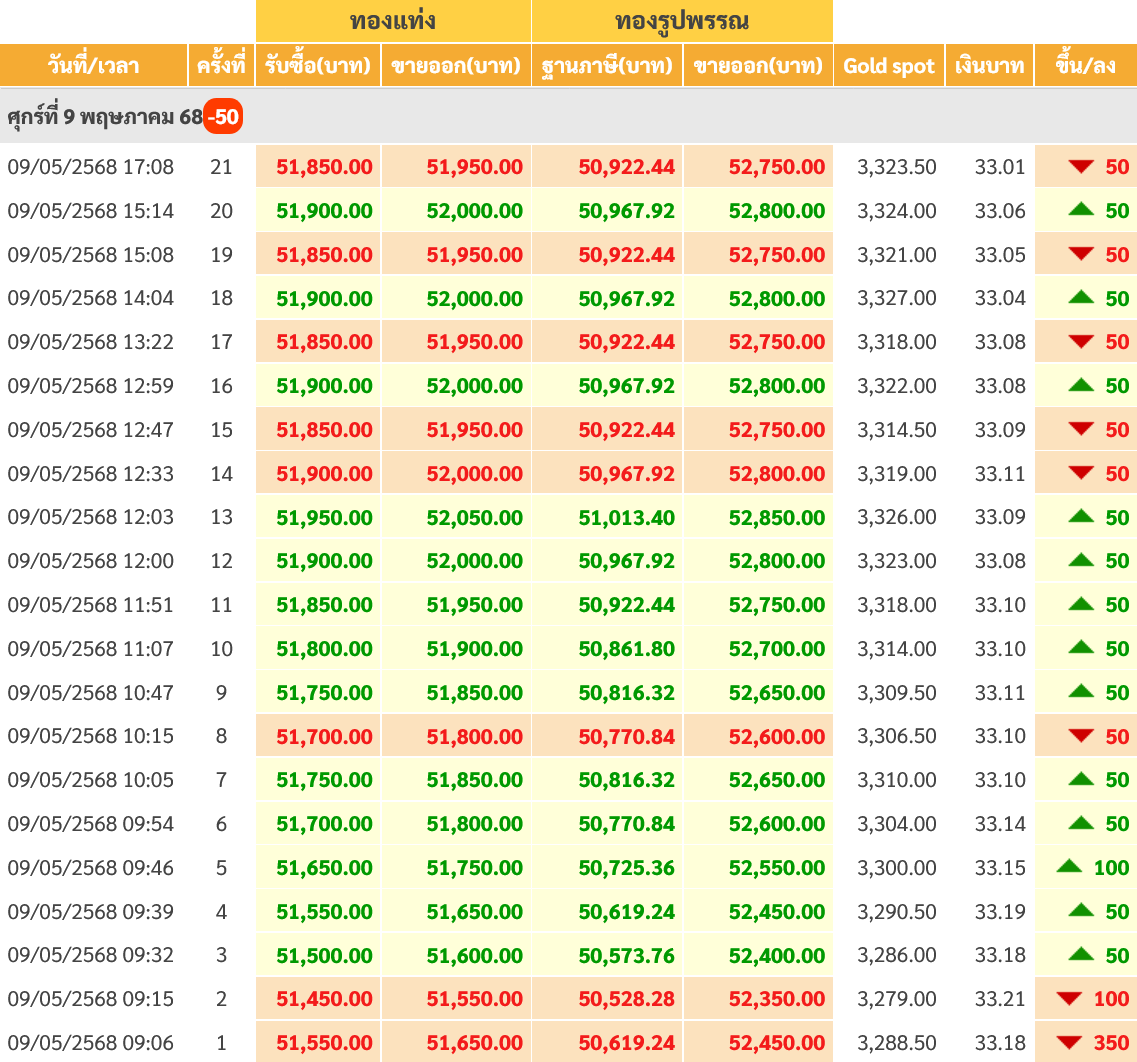The height and width of the screenshot is (1062, 1137).
Task: Click the green up arrow at 11:51
Action: coord(1080,604)
